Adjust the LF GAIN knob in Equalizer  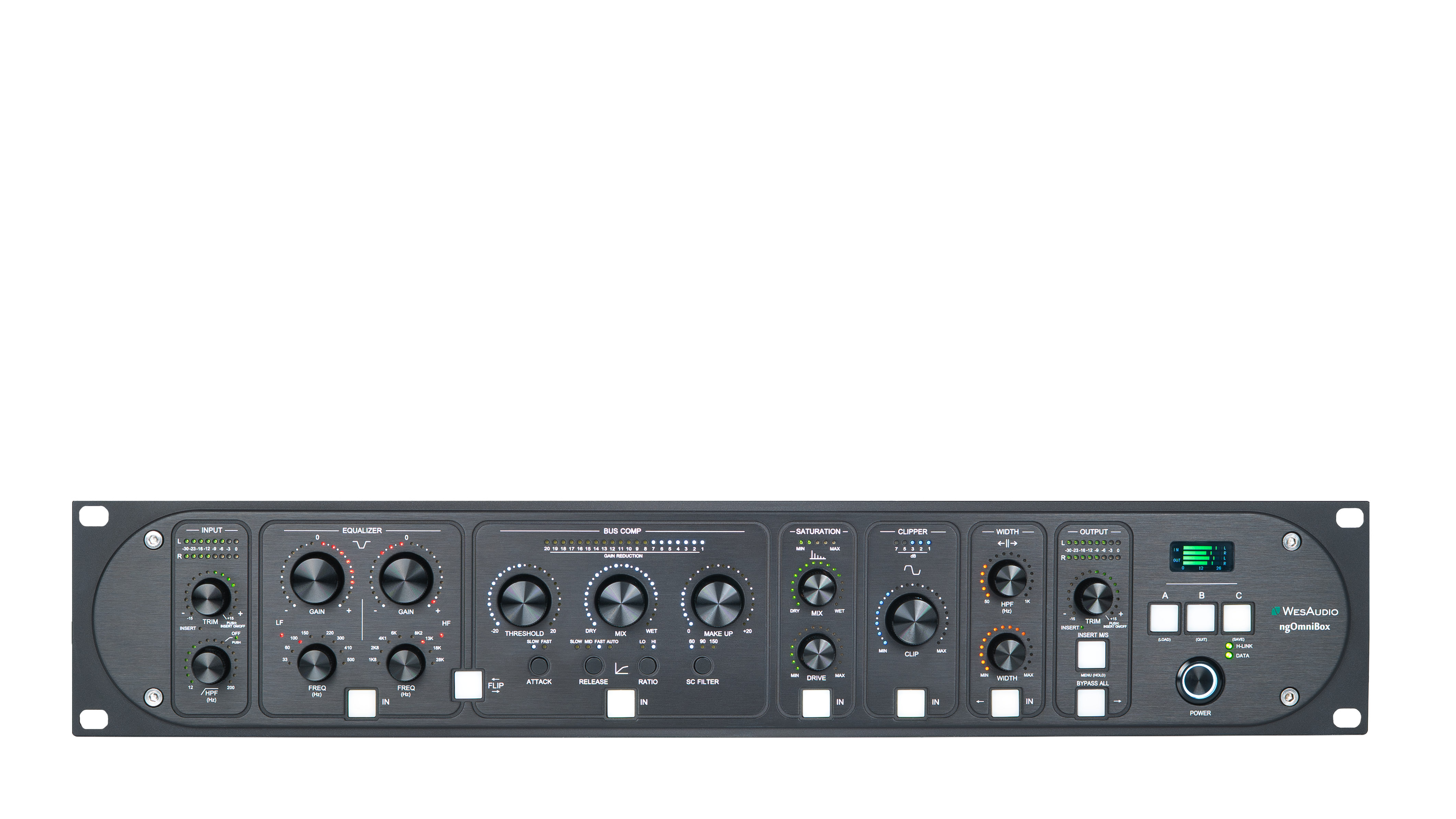317,579
